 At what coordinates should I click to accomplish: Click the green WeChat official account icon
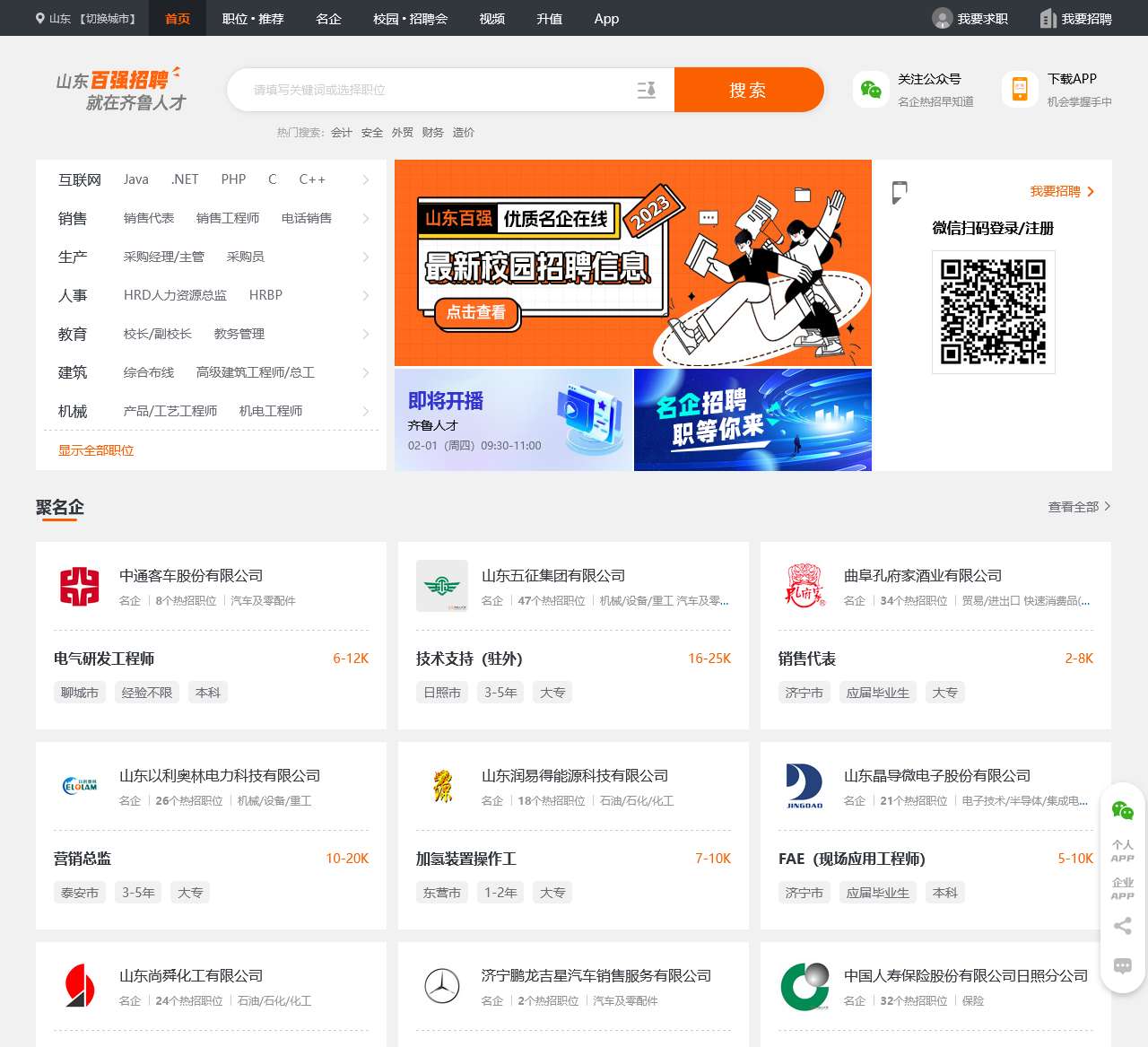(871, 90)
